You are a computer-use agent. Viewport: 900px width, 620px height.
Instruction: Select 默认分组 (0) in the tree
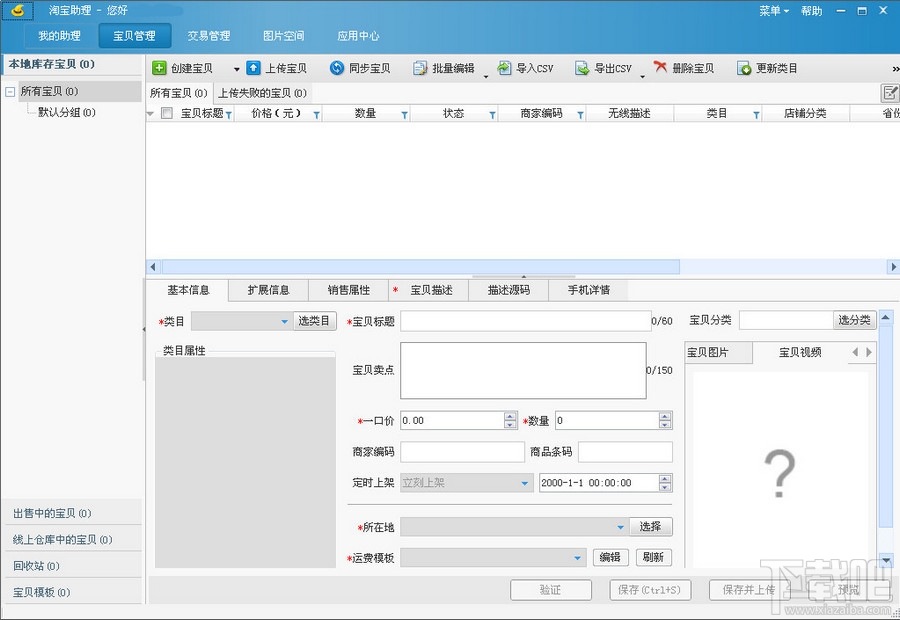(x=67, y=113)
